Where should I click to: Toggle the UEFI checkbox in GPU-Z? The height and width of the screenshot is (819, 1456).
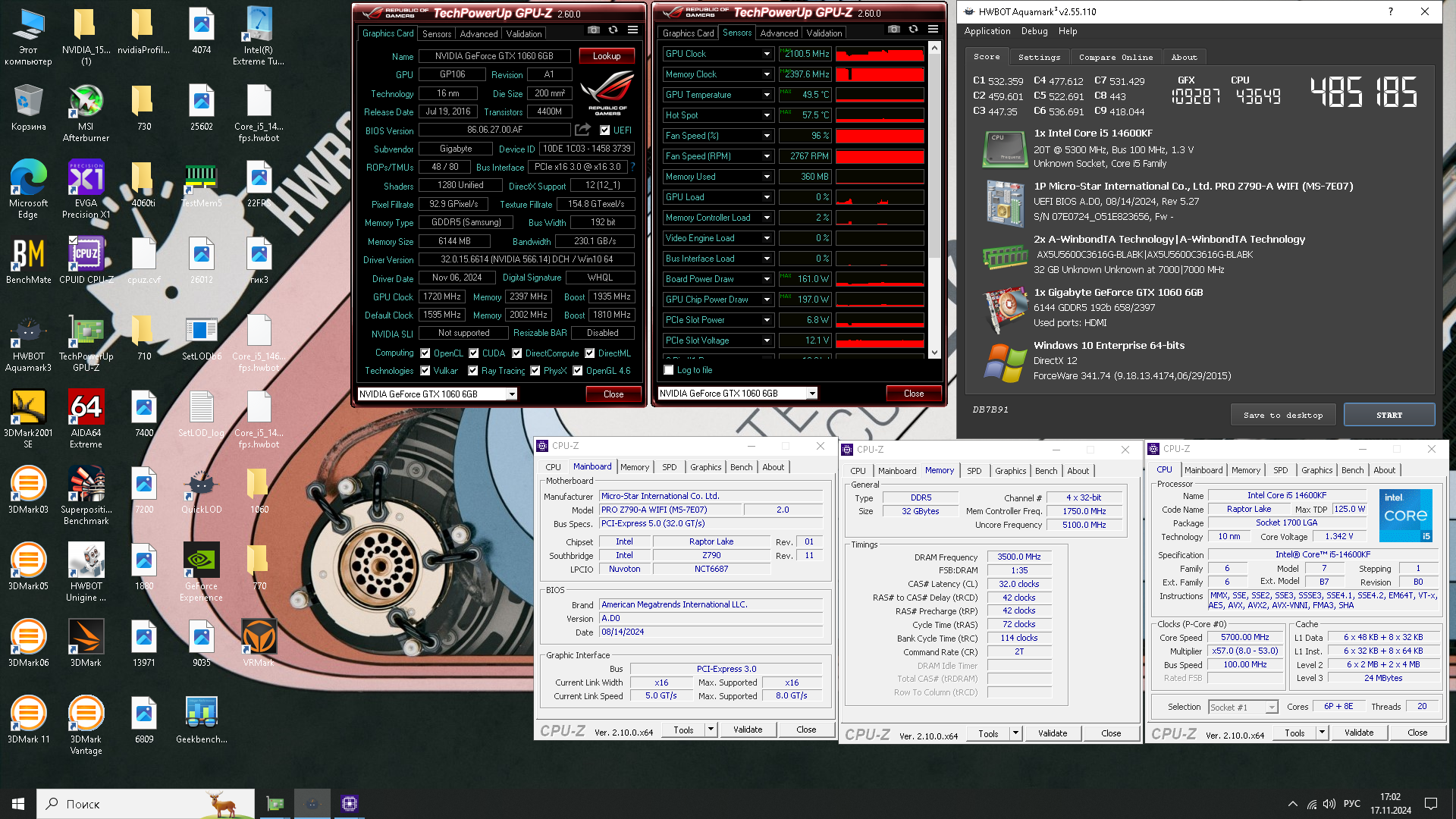604,130
